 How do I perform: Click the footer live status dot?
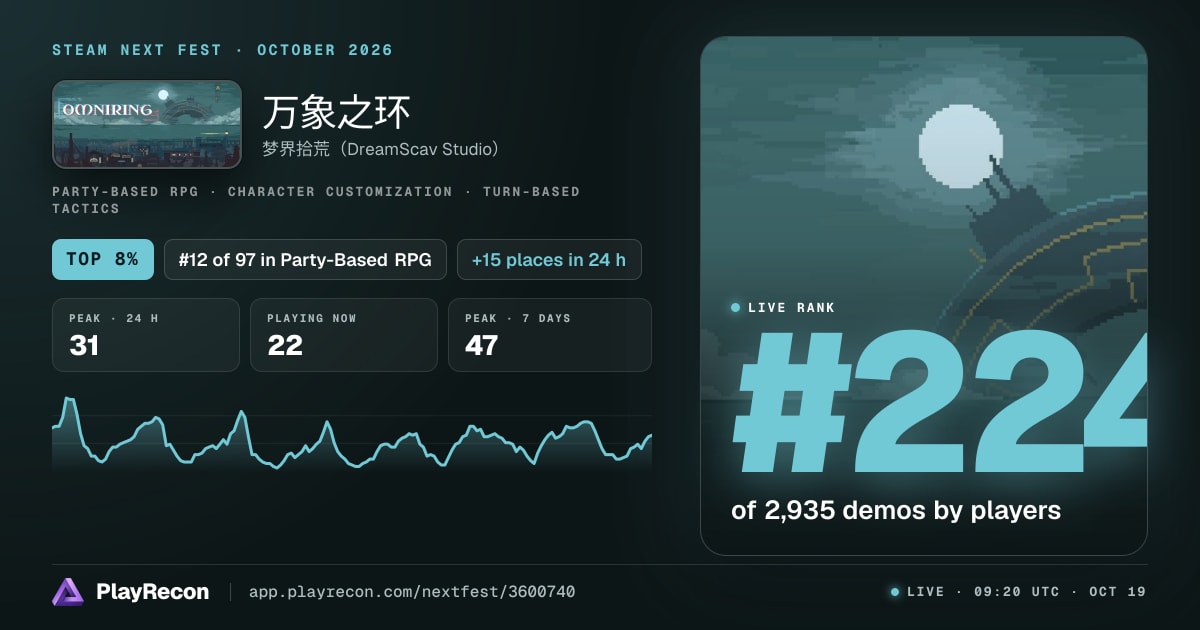pos(895,592)
